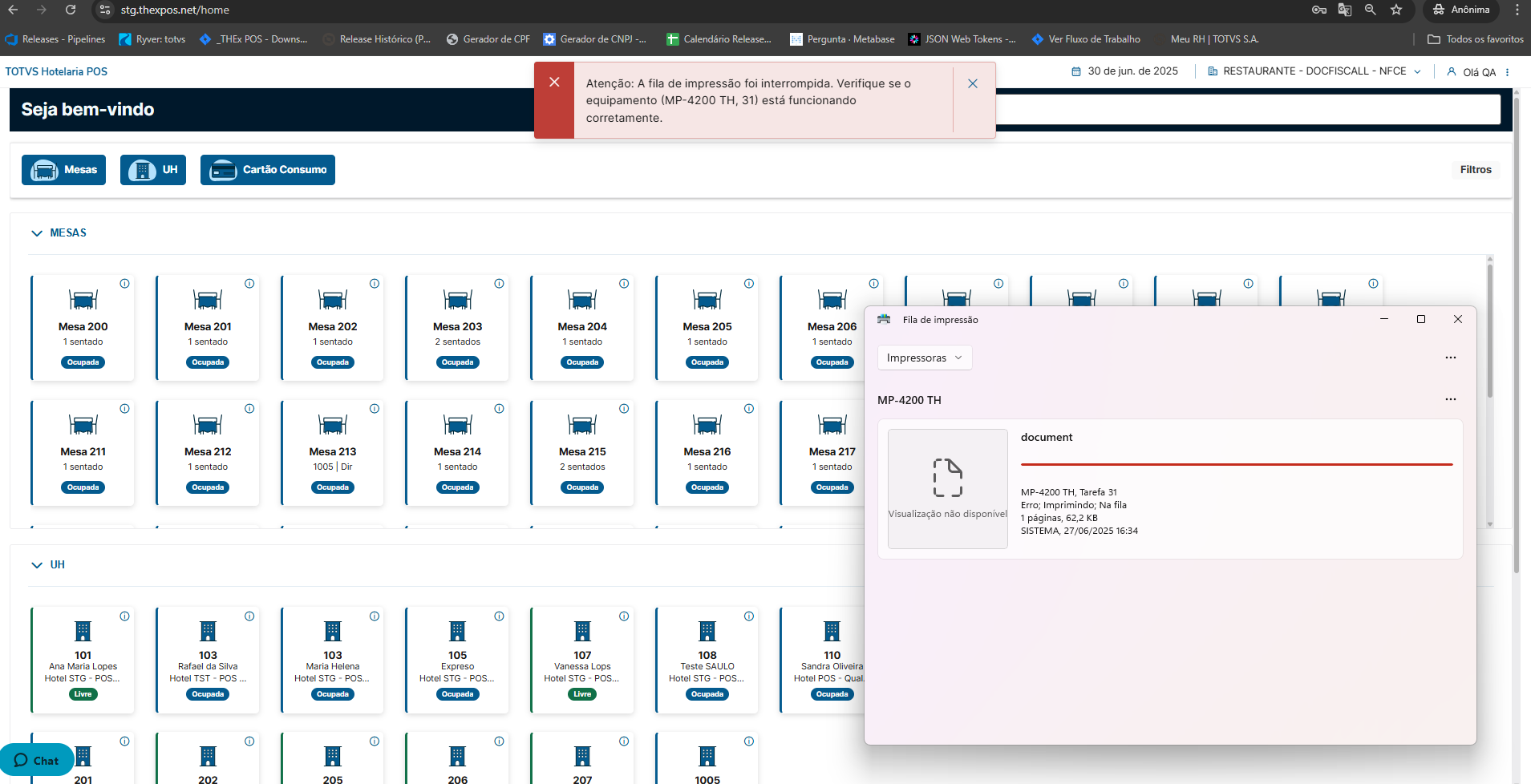Open Ver Fluxo de Trabalho bookmark

(1086, 39)
